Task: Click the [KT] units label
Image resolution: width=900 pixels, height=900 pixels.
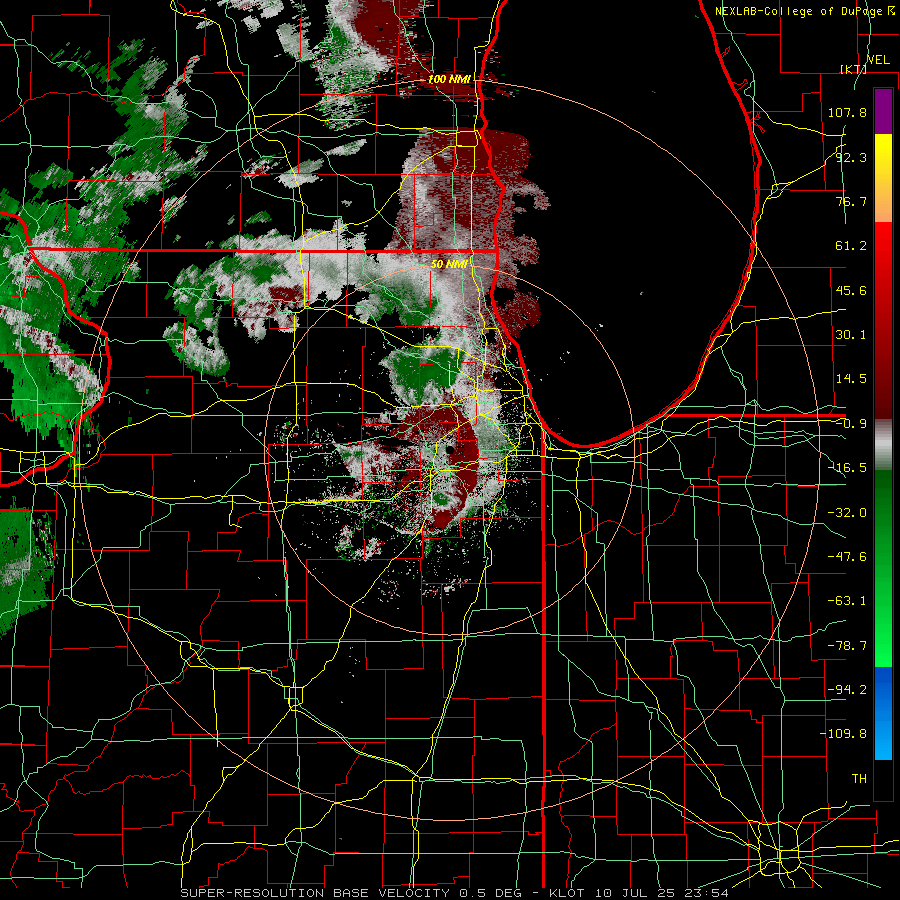Action: (853, 69)
